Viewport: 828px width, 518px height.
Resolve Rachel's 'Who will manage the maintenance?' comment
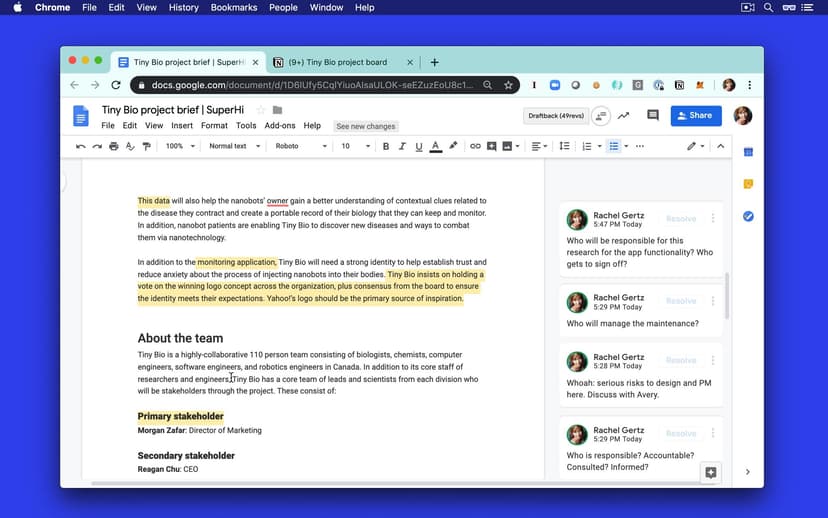pos(681,301)
